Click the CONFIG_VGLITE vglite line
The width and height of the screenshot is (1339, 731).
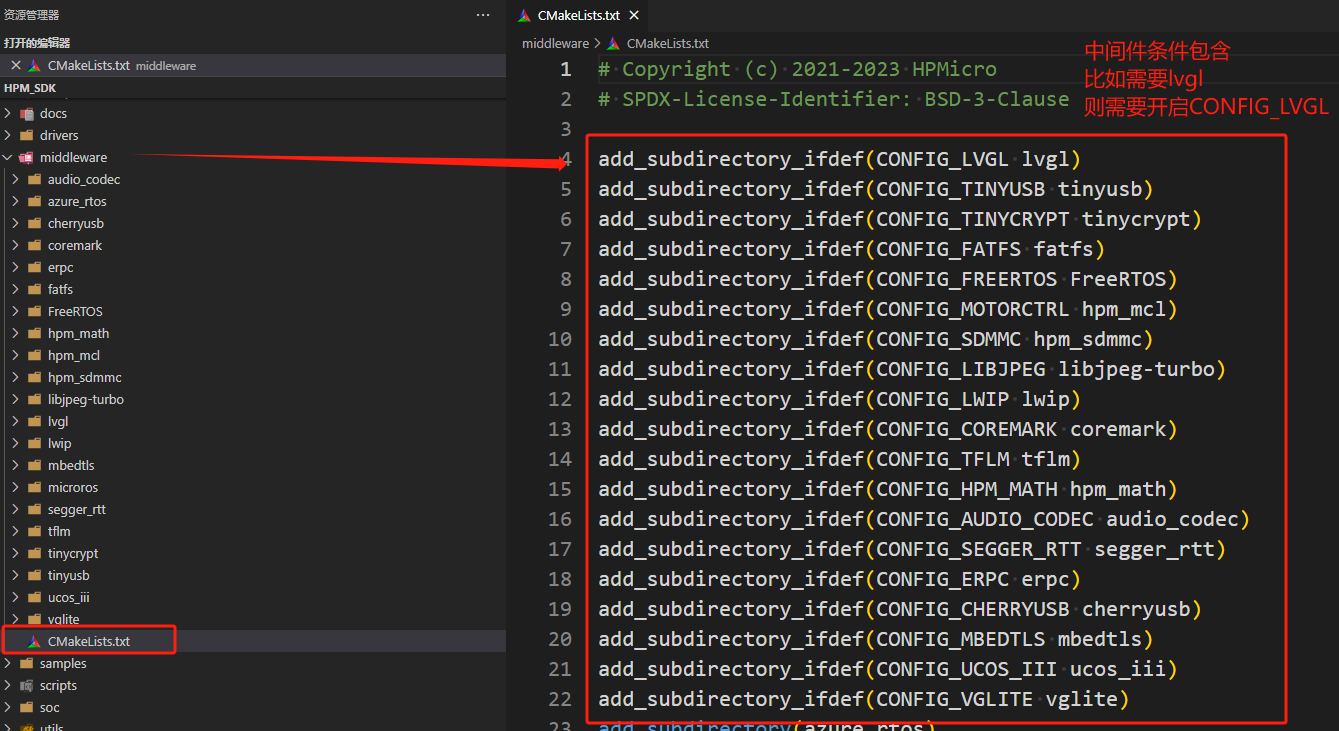(x=864, y=699)
